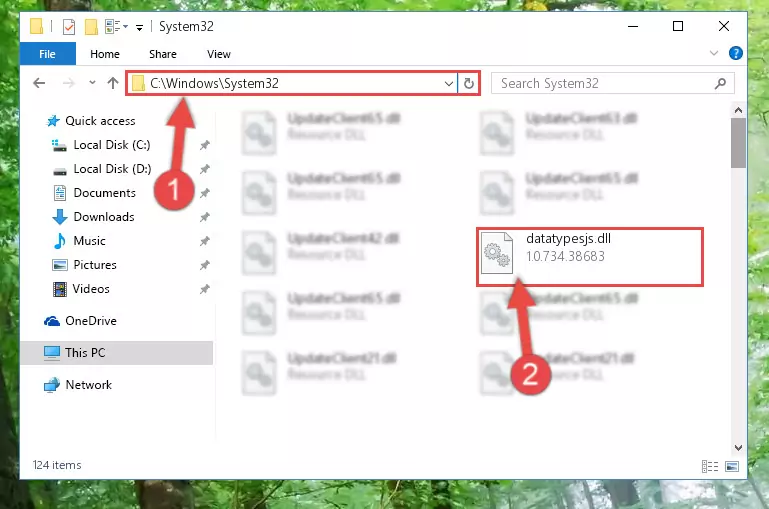
Task: Expand the ribbon with the chevron
Action: point(714,53)
